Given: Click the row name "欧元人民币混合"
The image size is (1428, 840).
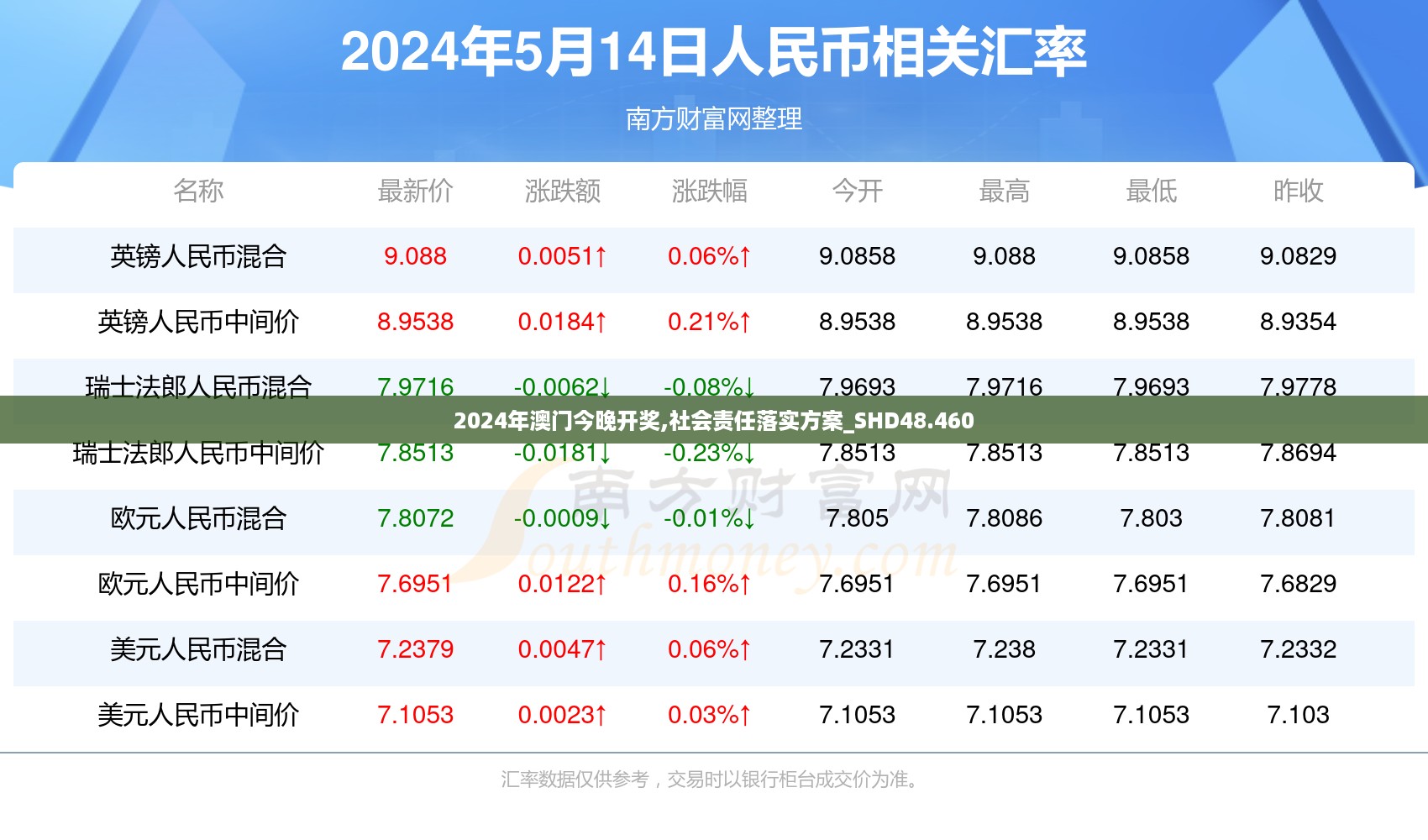Looking at the screenshot, I should [x=198, y=518].
